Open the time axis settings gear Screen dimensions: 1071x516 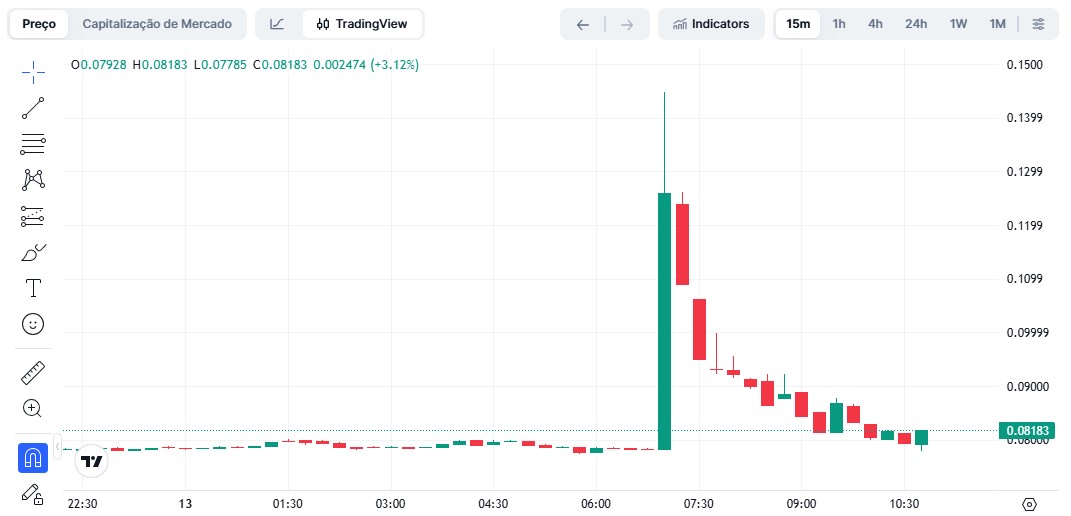click(1029, 503)
